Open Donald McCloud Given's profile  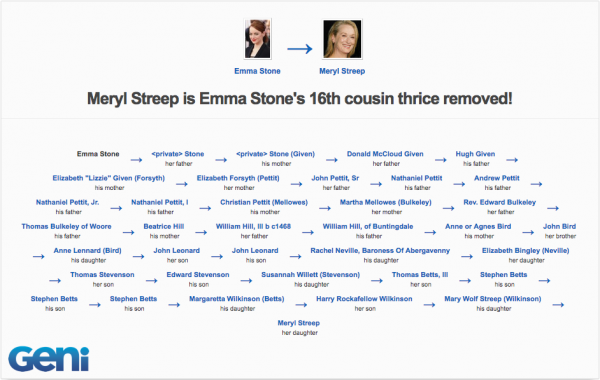pyautogui.click(x=385, y=154)
